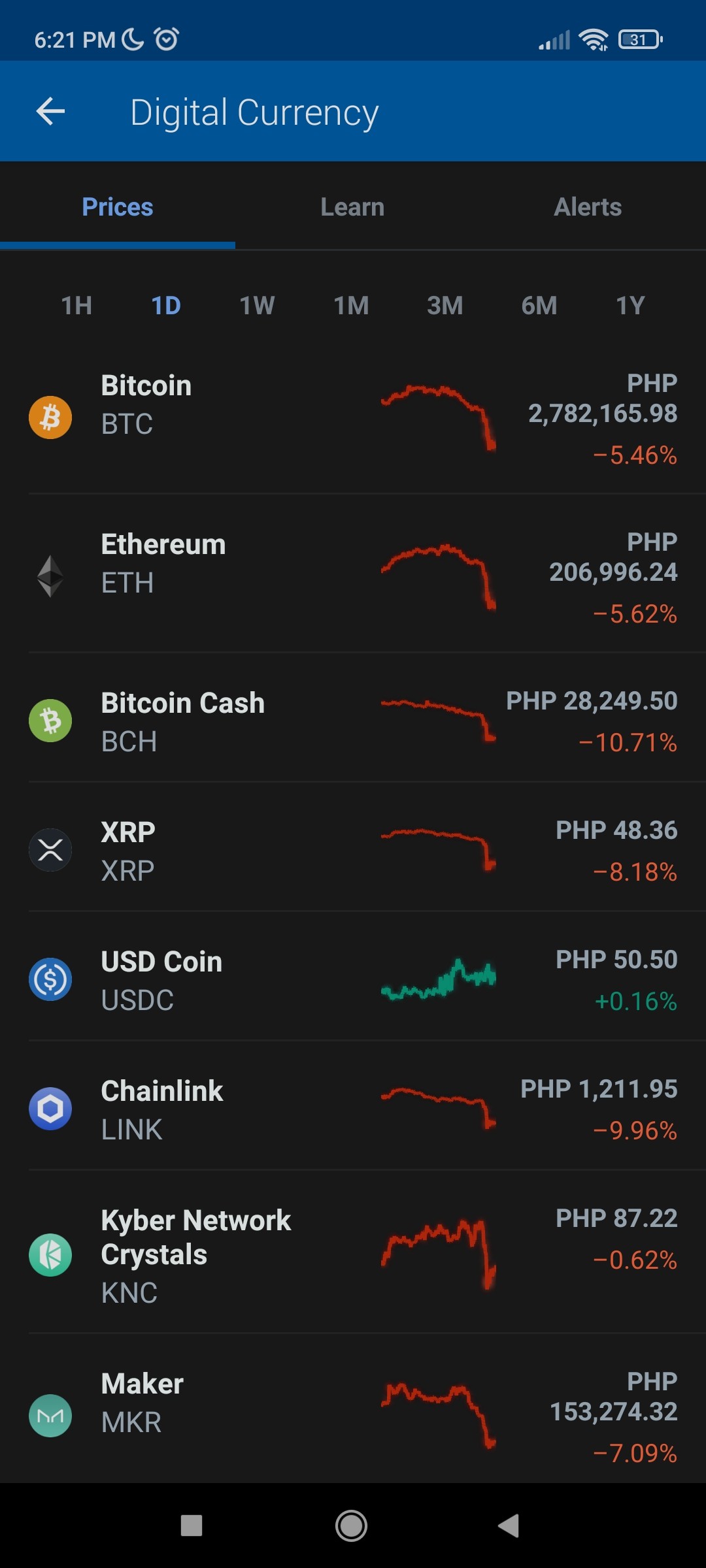
Task: Tap the back arrow in header
Action: click(x=50, y=111)
